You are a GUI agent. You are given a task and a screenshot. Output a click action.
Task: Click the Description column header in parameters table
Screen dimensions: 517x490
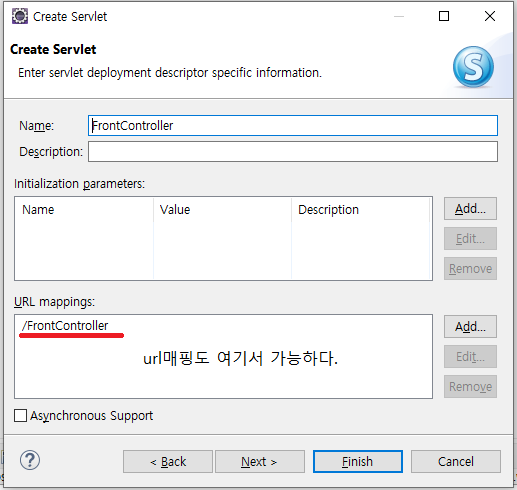(x=361, y=210)
